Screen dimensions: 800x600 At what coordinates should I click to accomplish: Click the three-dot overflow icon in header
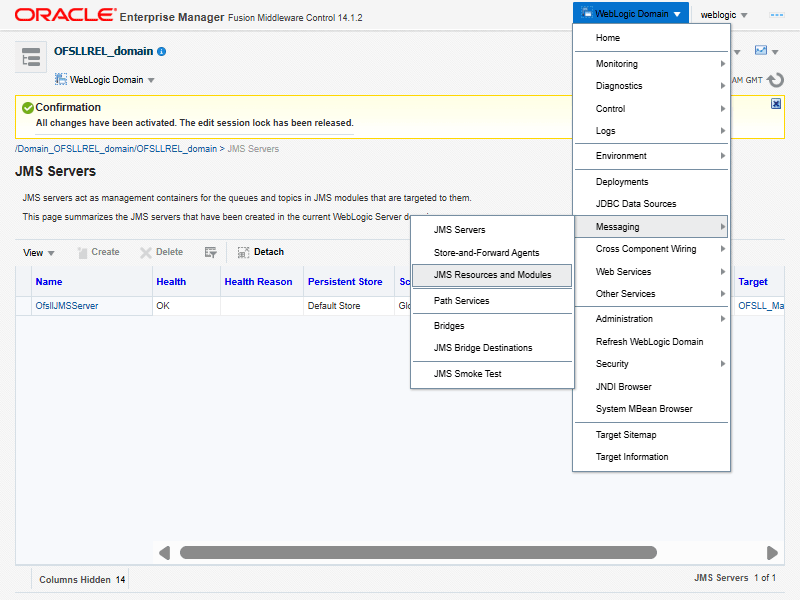(x=777, y=15)
